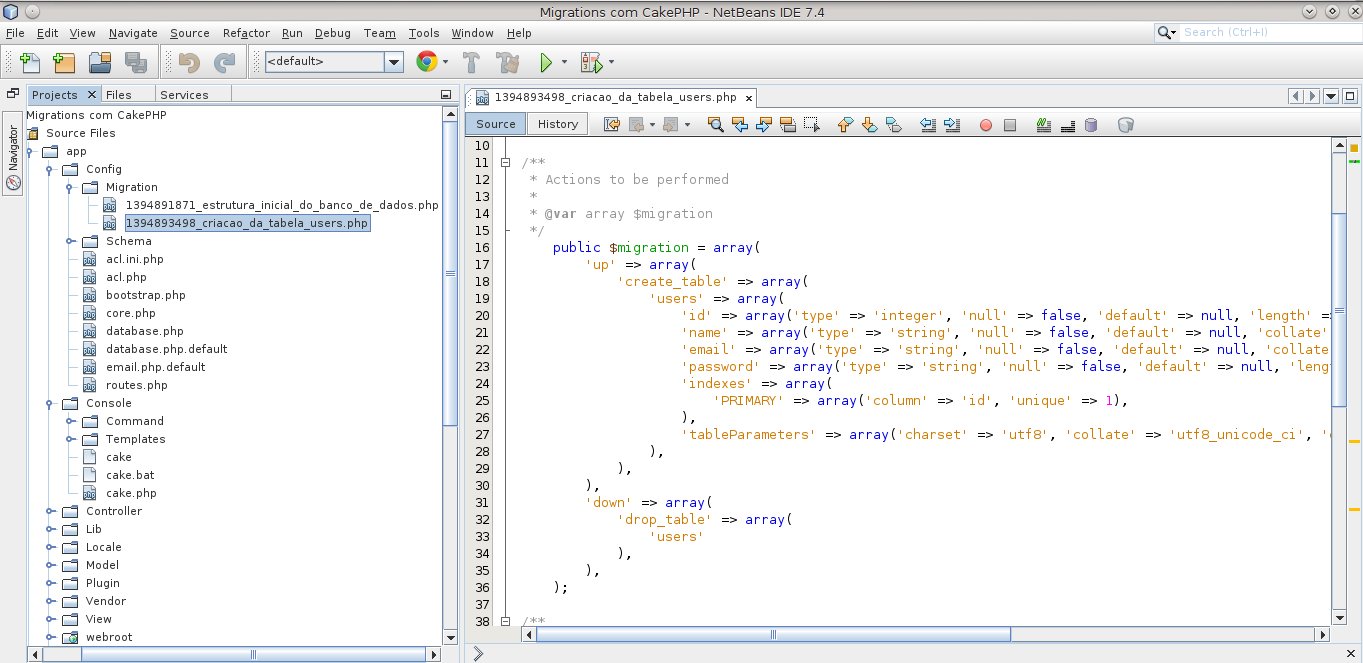Open the Run Project dropdown arrow

564,62
